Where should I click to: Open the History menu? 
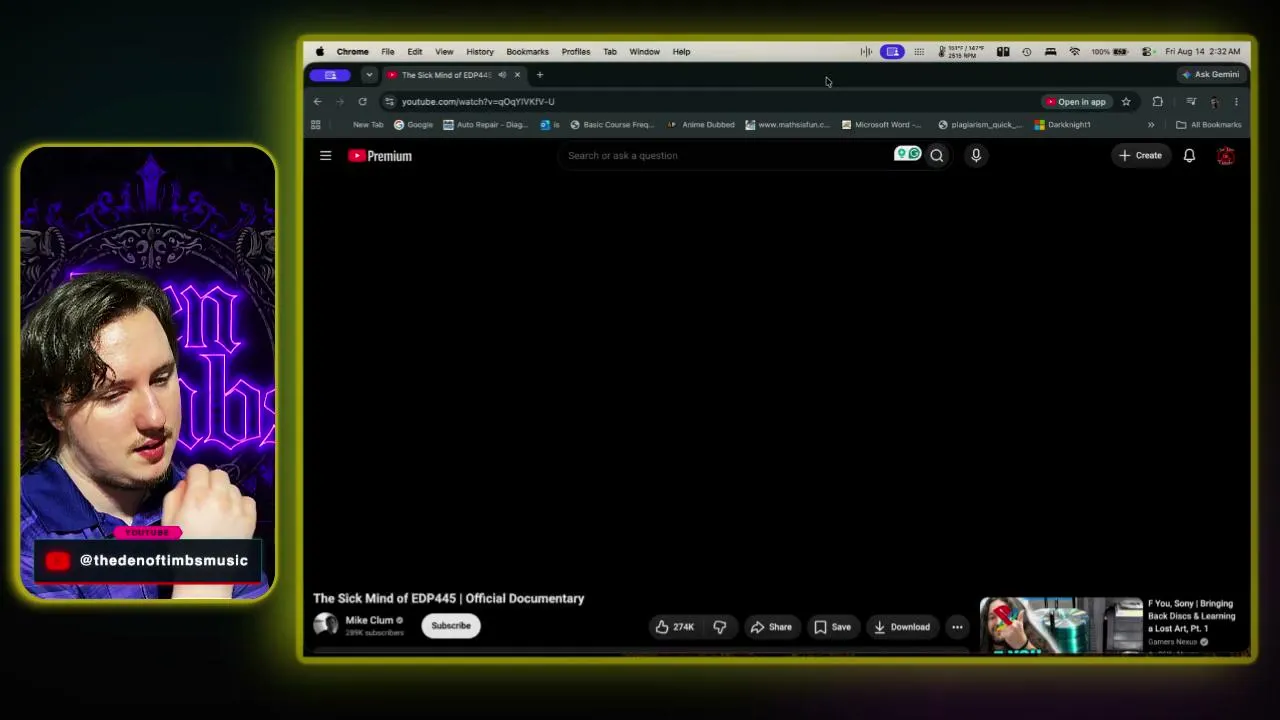click(480, 52)
